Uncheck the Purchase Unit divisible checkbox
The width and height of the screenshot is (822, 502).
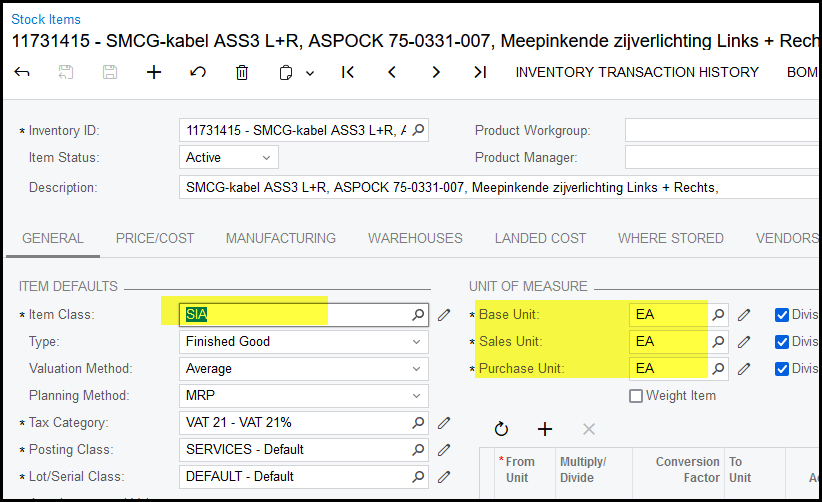(782, 368)
